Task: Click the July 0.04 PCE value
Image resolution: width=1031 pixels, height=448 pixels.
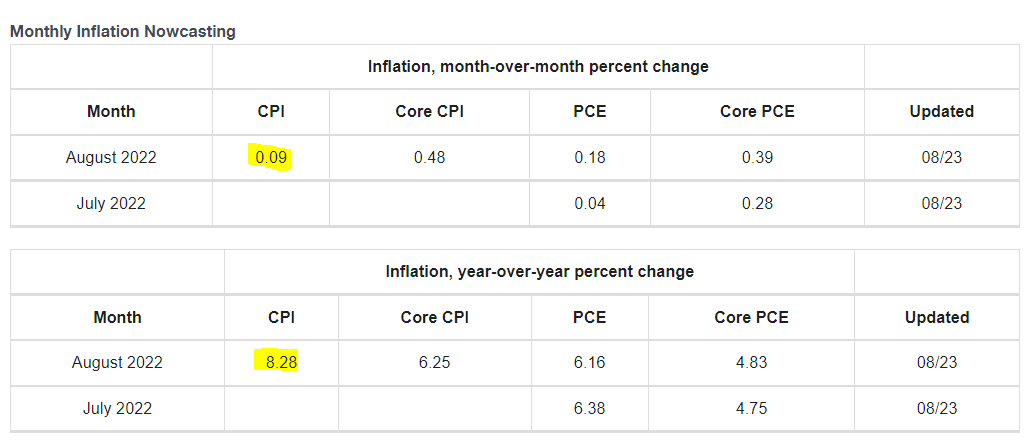Action: (590, 204)
